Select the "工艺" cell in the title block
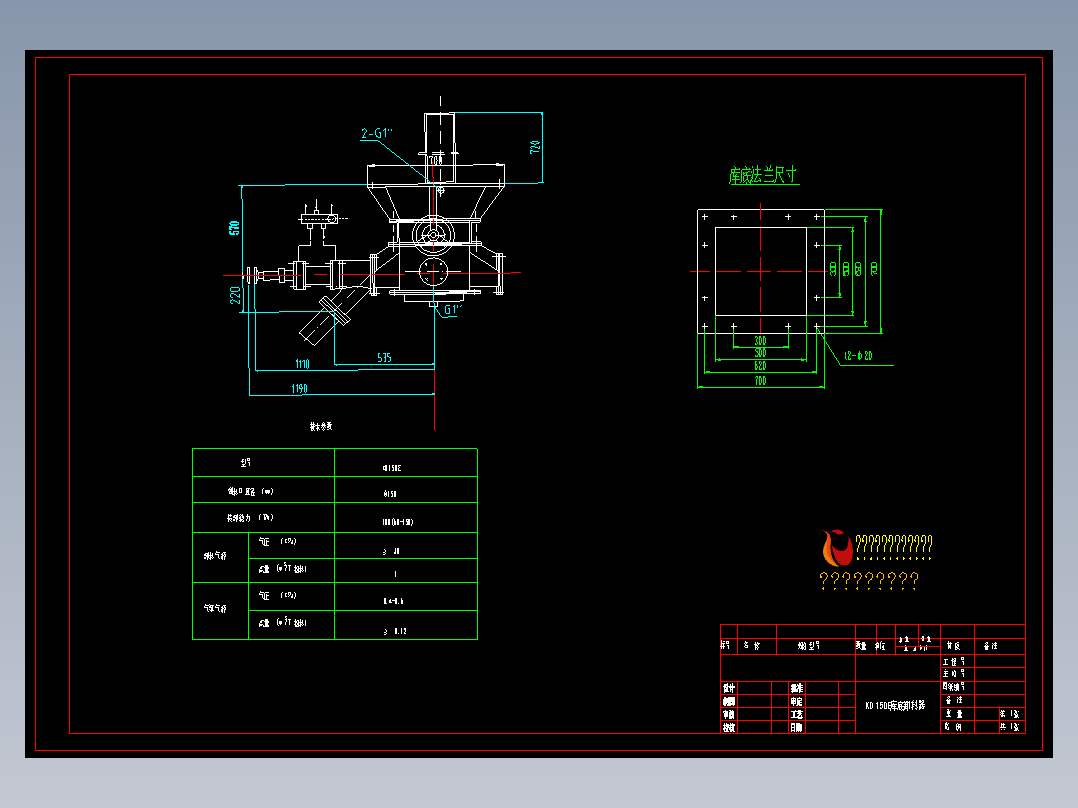Screen dimensions: 1078x808 click(796, 714)
